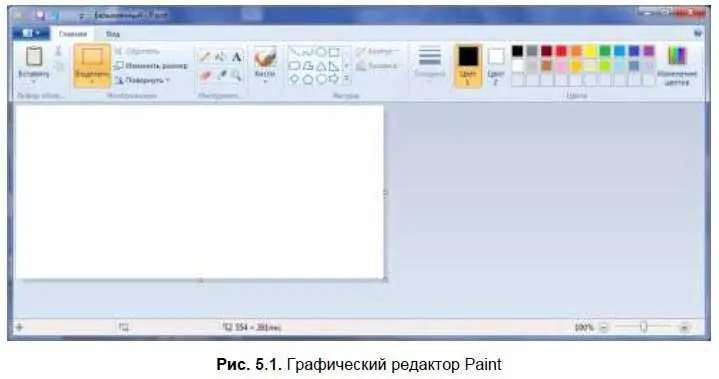Choose the Right triangle shape
Viewport: 719px width, 379px height.
(334, 66)
